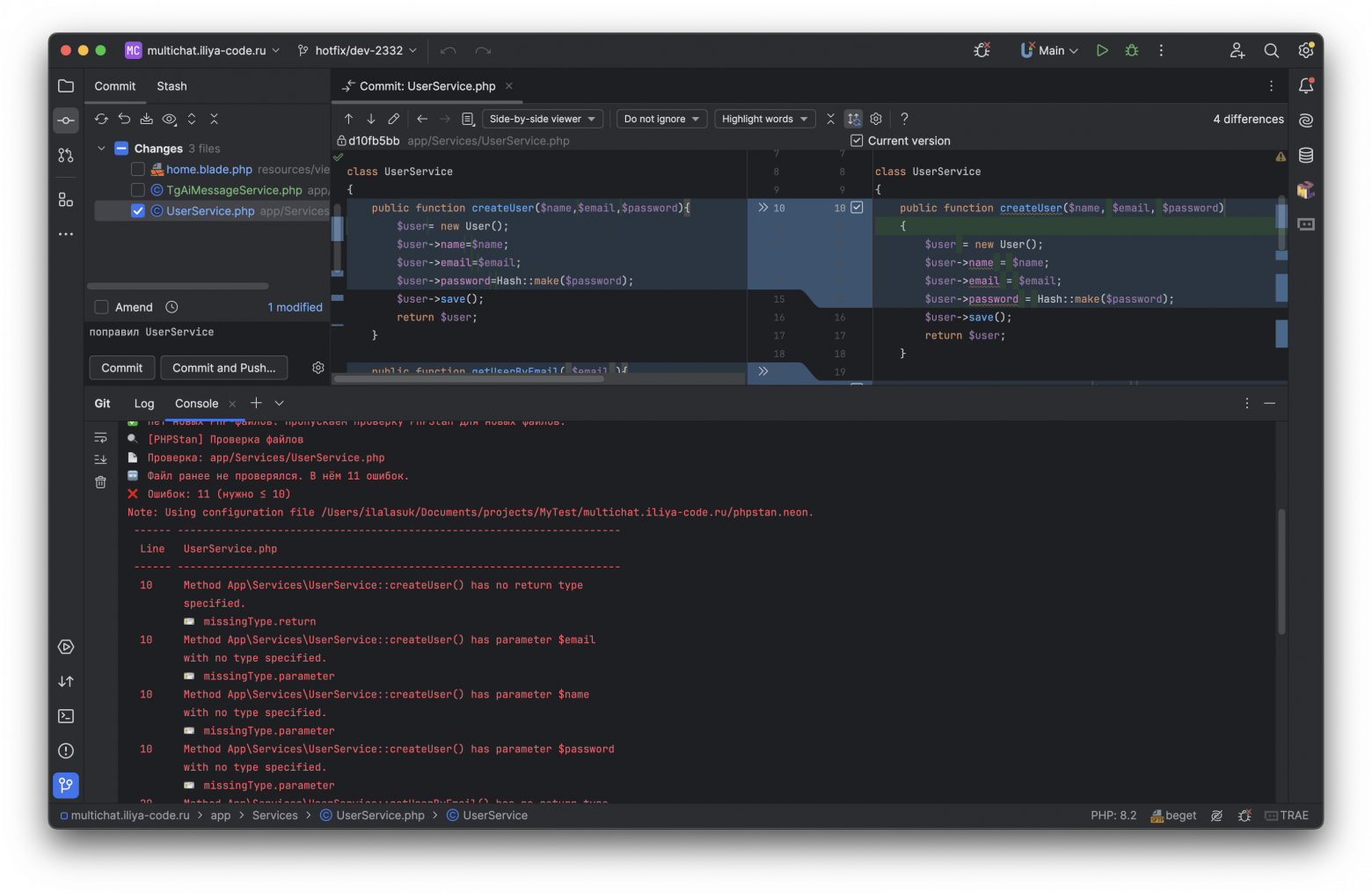Open commit options gear next to Commit button
1372x893 pixels.
[x=317, y=368]
